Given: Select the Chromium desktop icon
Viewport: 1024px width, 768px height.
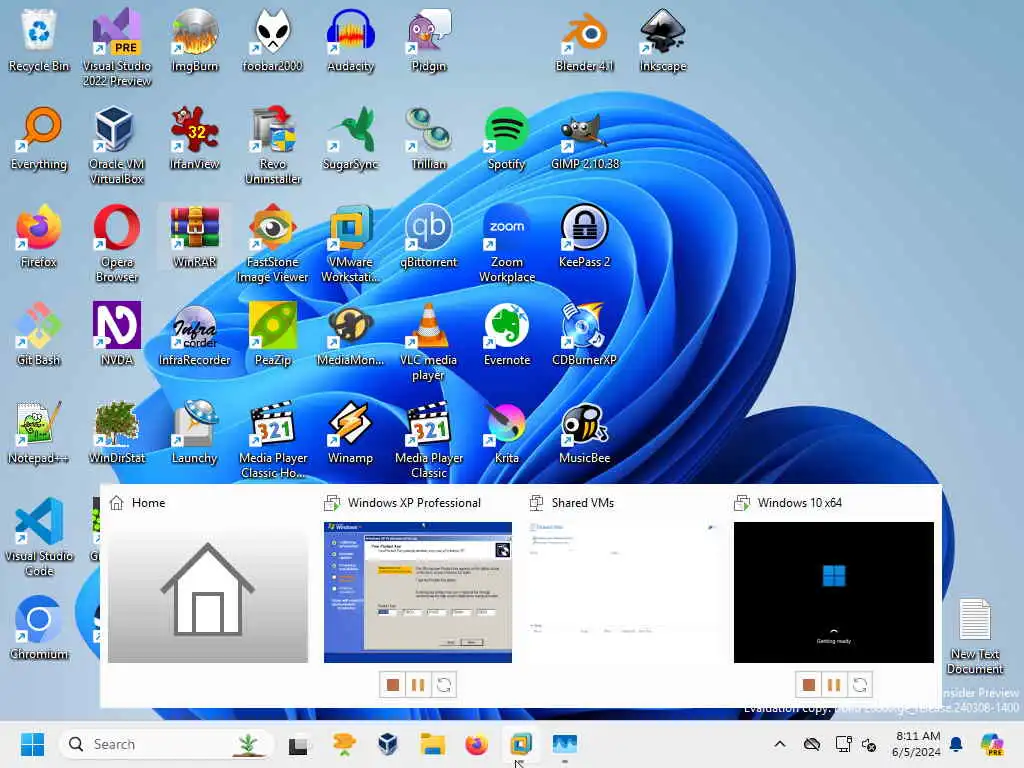Looking at the screenshot, I should pyautogui.click(x=39, y=628).
